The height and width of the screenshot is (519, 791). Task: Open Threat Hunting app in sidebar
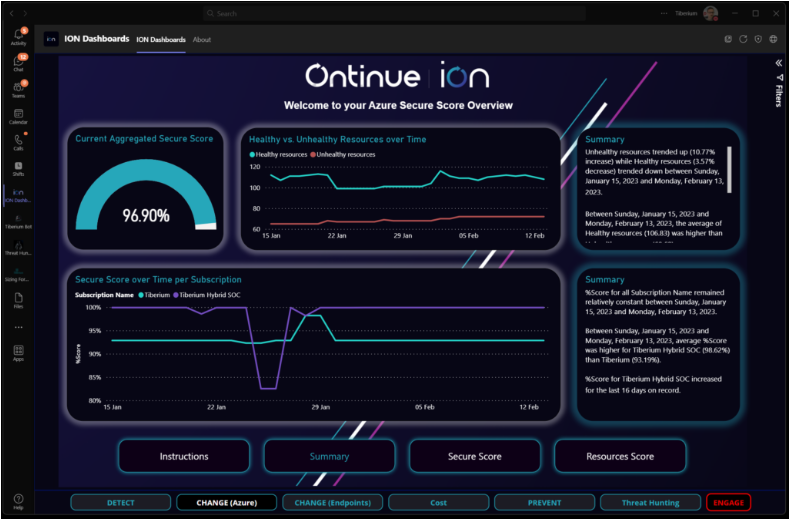coord(18,248)
